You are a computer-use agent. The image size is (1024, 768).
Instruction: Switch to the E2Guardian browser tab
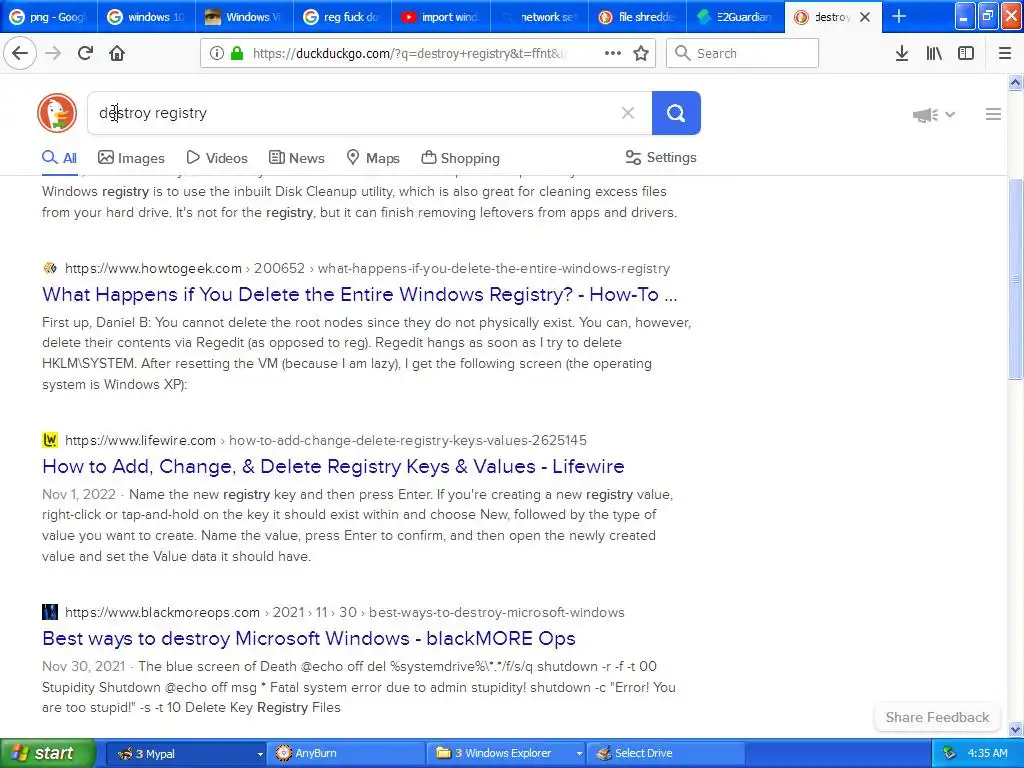tap(735, 16)
